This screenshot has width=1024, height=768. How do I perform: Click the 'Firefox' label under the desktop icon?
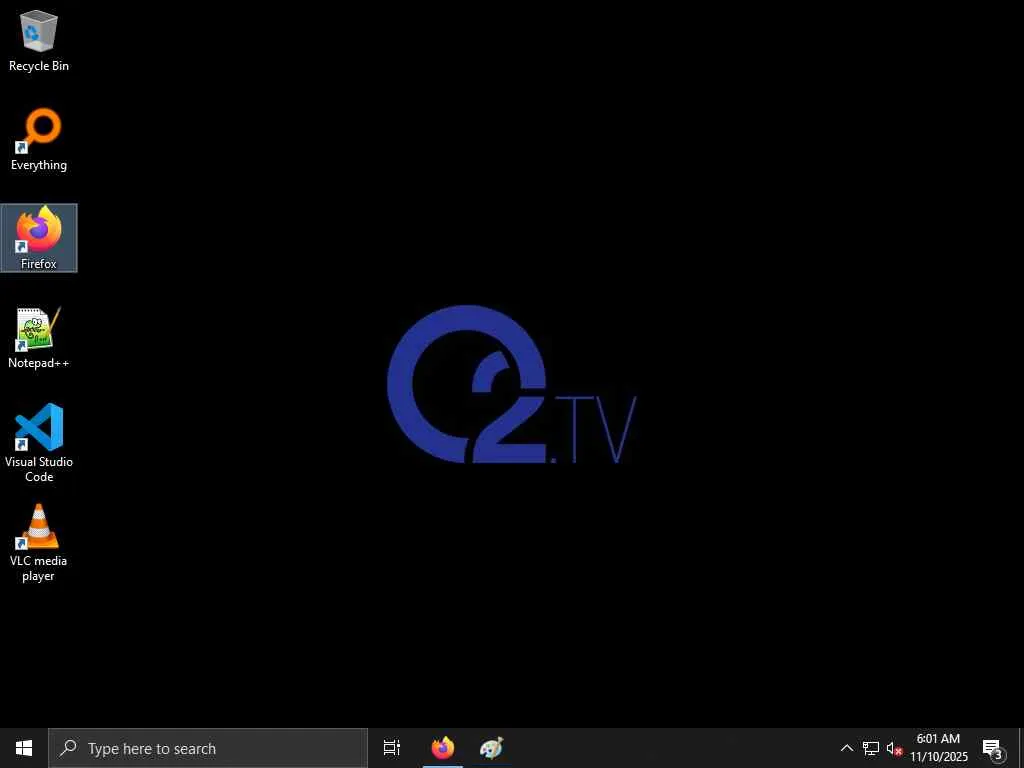[x=39, y=264]
